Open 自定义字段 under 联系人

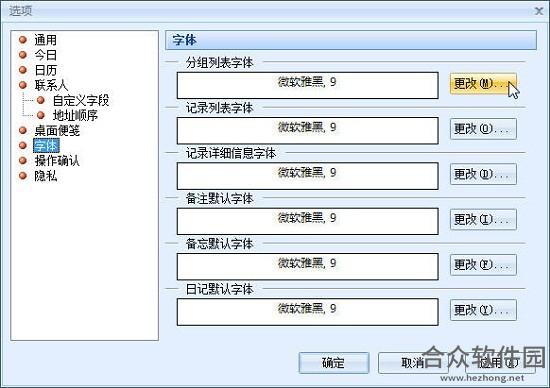pyautogui.click(x=81, y=100)
